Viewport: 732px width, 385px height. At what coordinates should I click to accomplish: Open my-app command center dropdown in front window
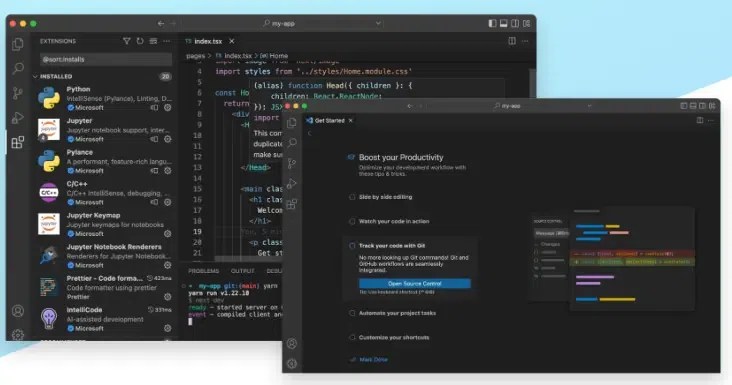(x=589, y=106)
